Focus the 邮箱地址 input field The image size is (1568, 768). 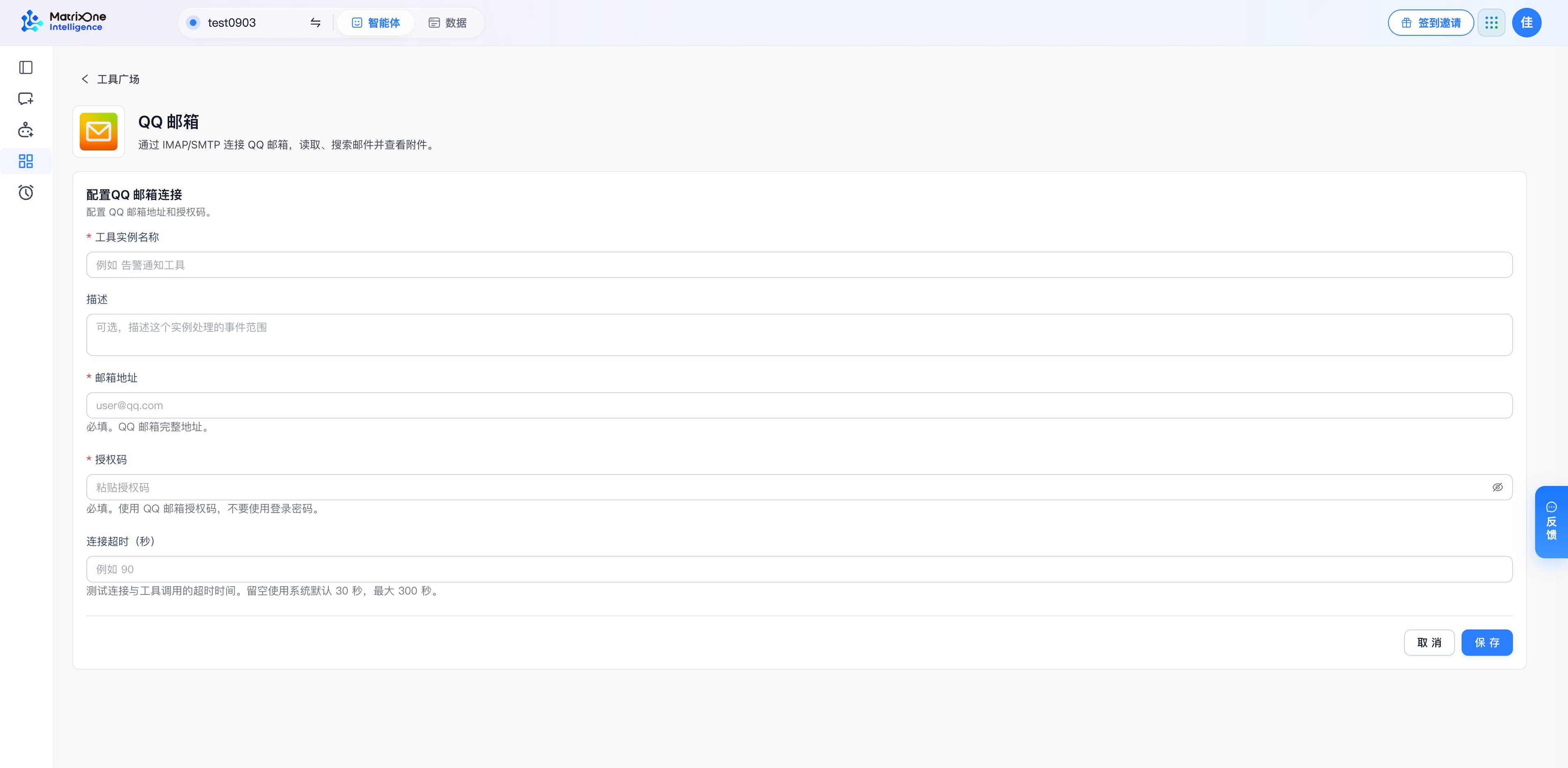click(x=799, y=406)
